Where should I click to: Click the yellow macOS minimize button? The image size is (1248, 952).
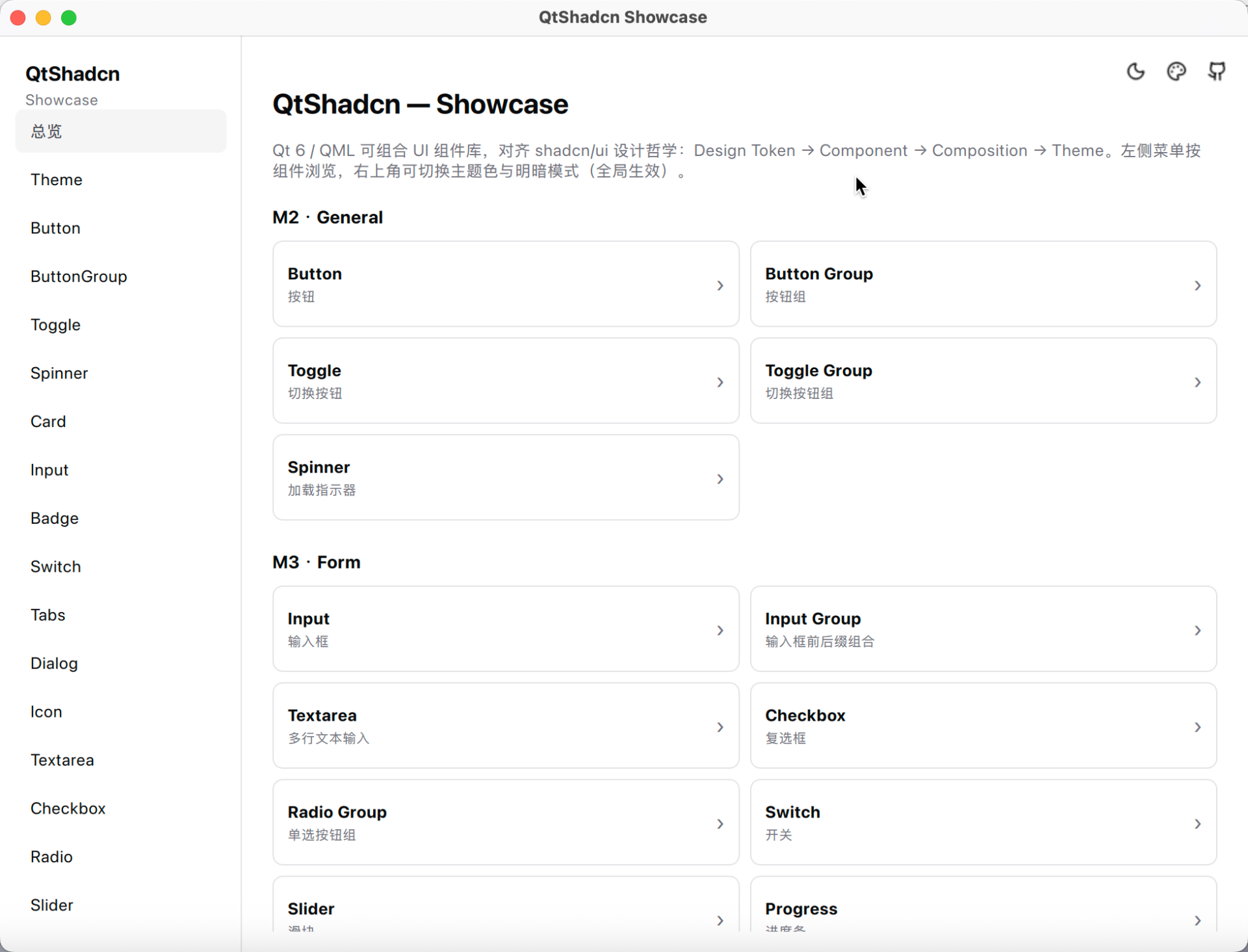tap(44, 18)
